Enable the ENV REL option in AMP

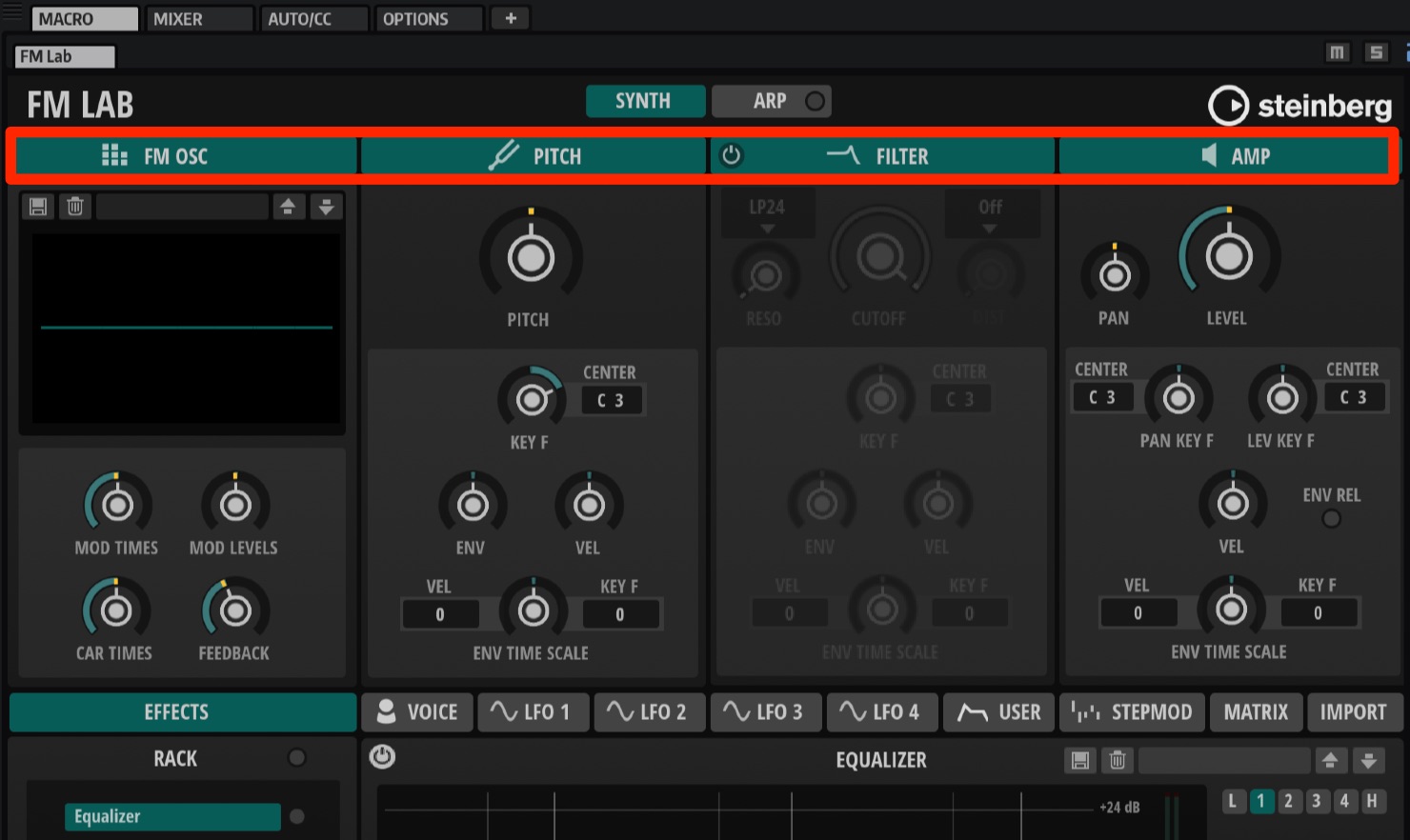pyautogui.click(x=1331, y=519)
